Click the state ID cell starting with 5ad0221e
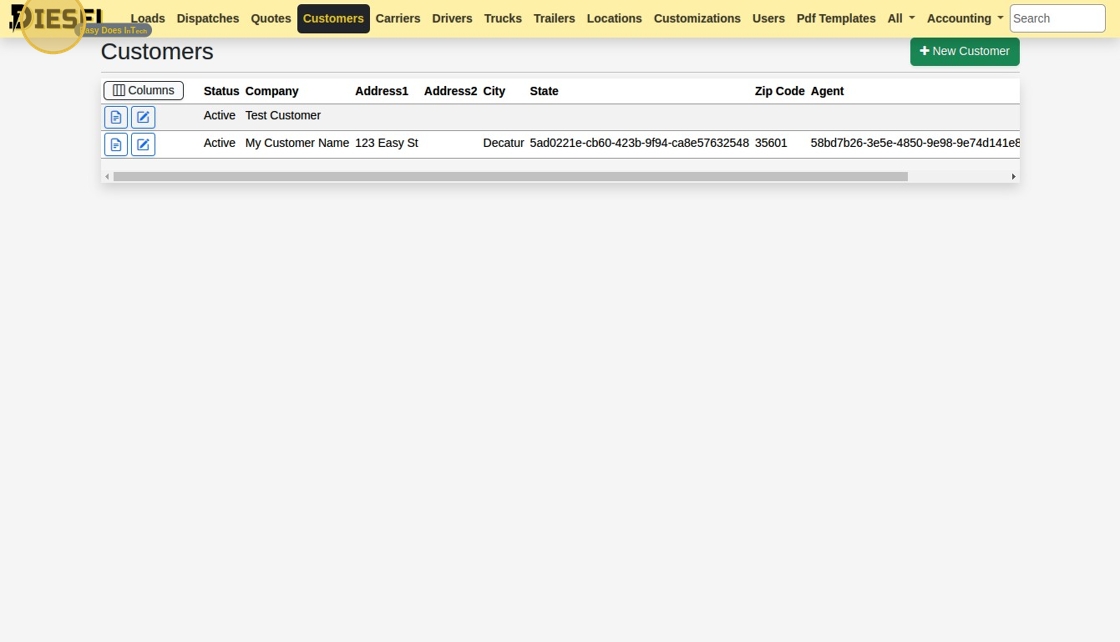The height and width of the screenshot is (642, 1120). coord(639,144)
